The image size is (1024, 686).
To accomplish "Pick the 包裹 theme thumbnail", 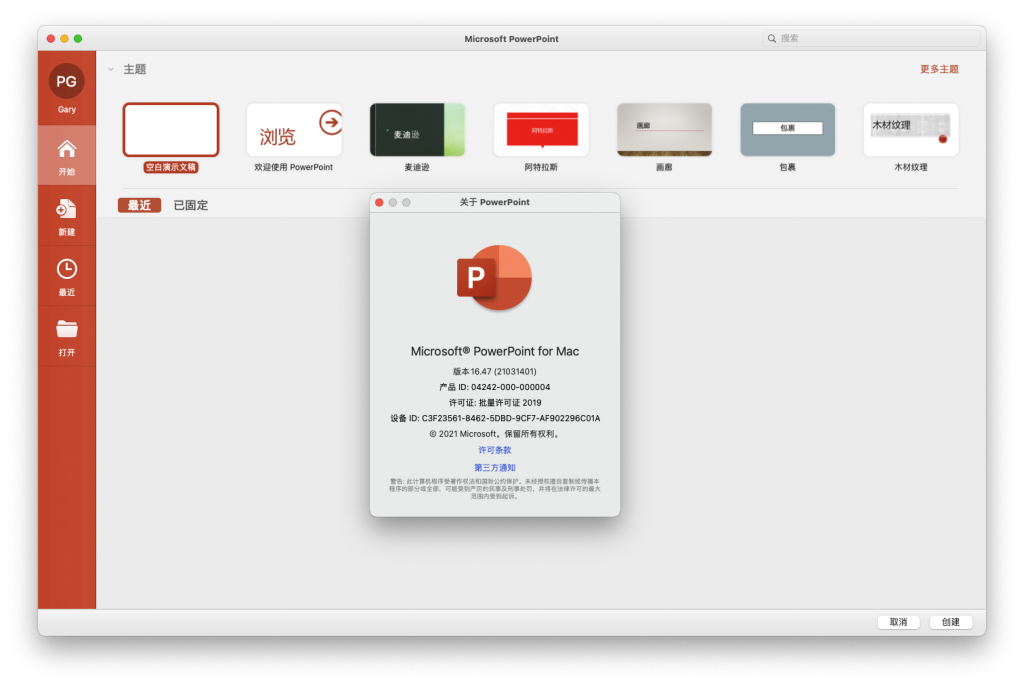I will 788,129.
